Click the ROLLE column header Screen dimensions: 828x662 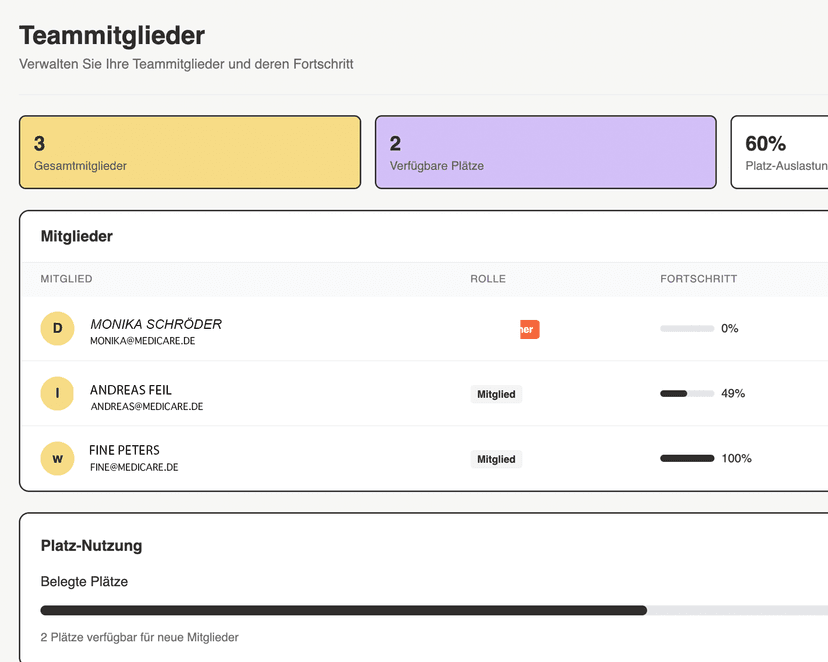488,279
